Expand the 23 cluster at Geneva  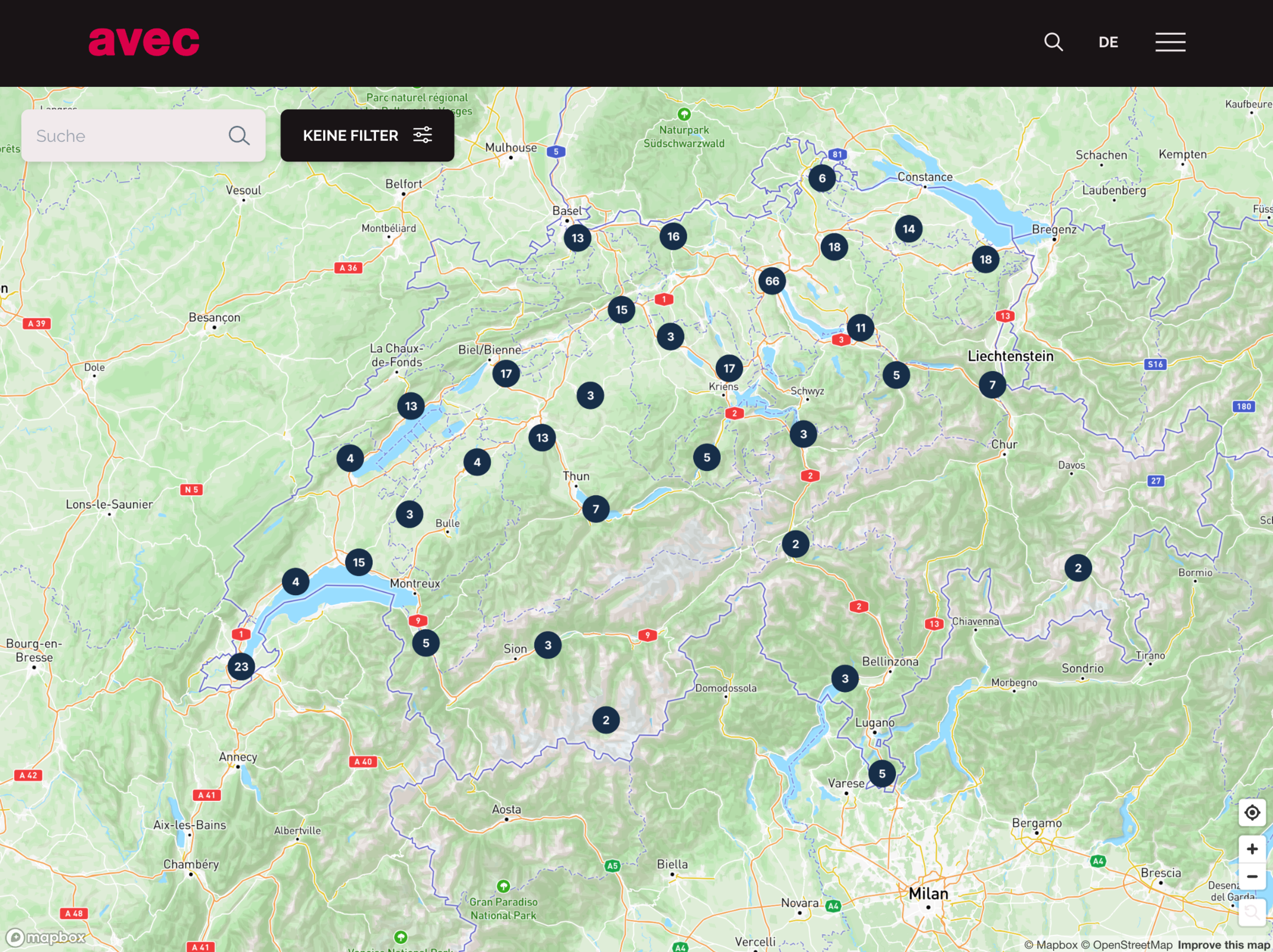(241, 667)
